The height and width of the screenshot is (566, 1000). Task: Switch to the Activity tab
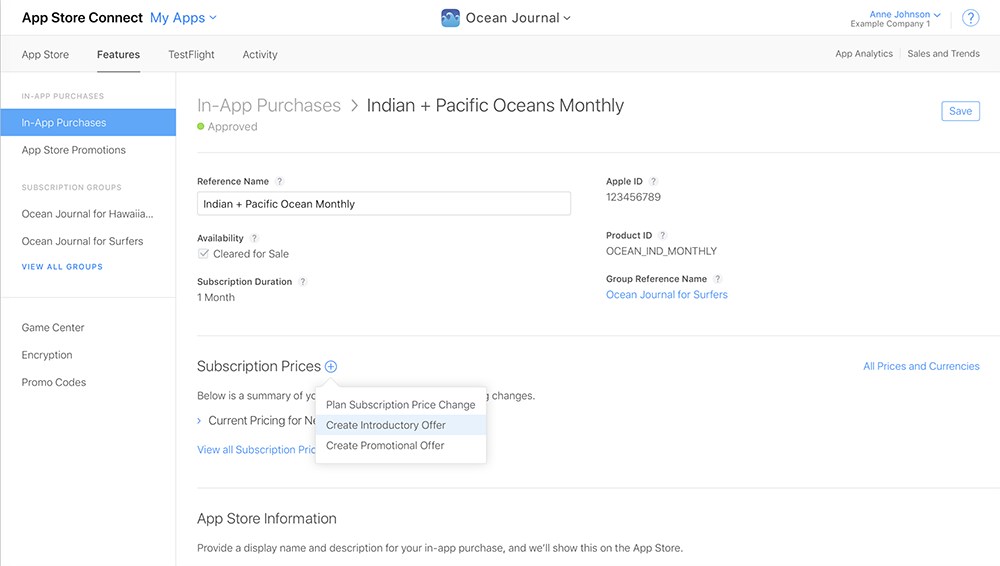point(260,54)
